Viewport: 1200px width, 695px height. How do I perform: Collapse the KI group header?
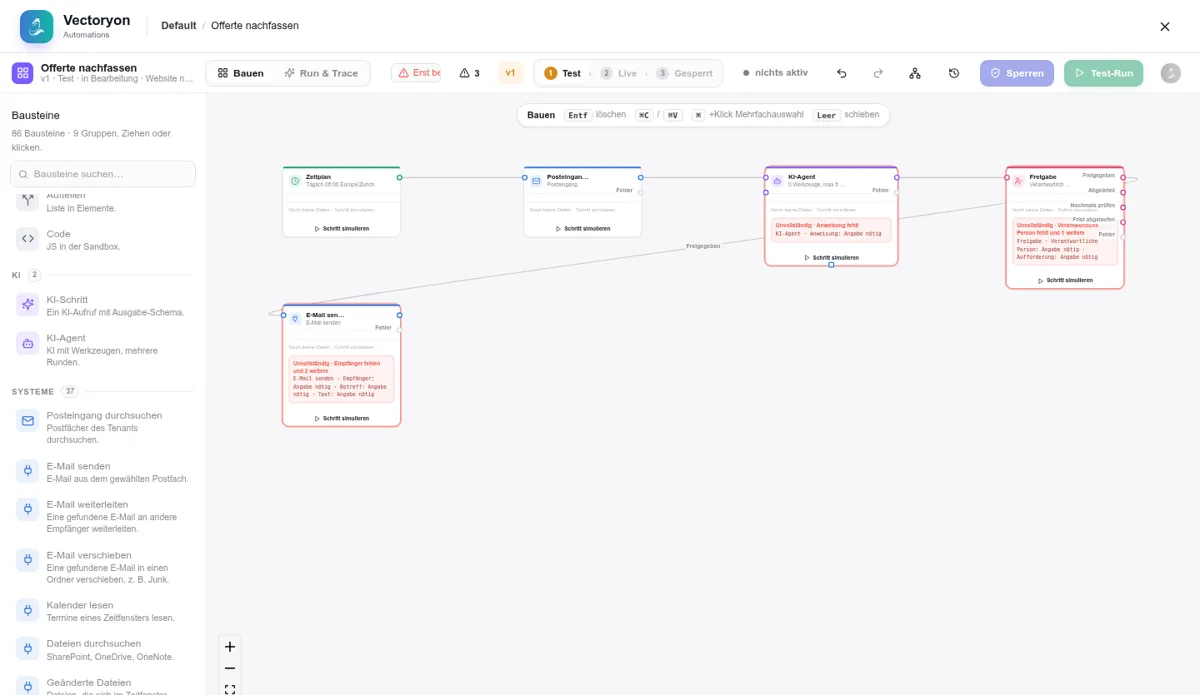click(x=103, y=274)
